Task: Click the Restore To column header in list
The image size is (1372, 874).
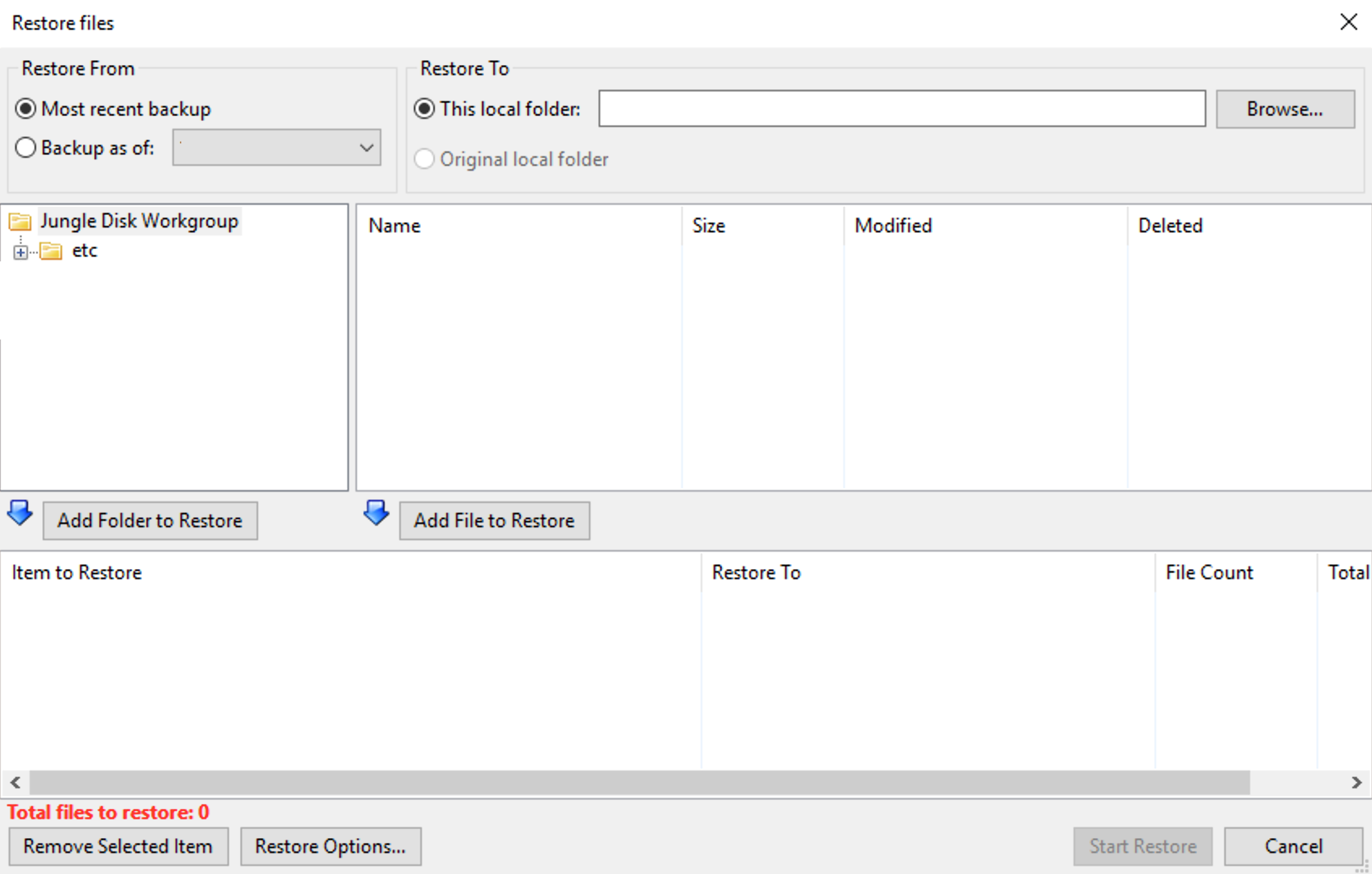Action: tap(928, 573)
